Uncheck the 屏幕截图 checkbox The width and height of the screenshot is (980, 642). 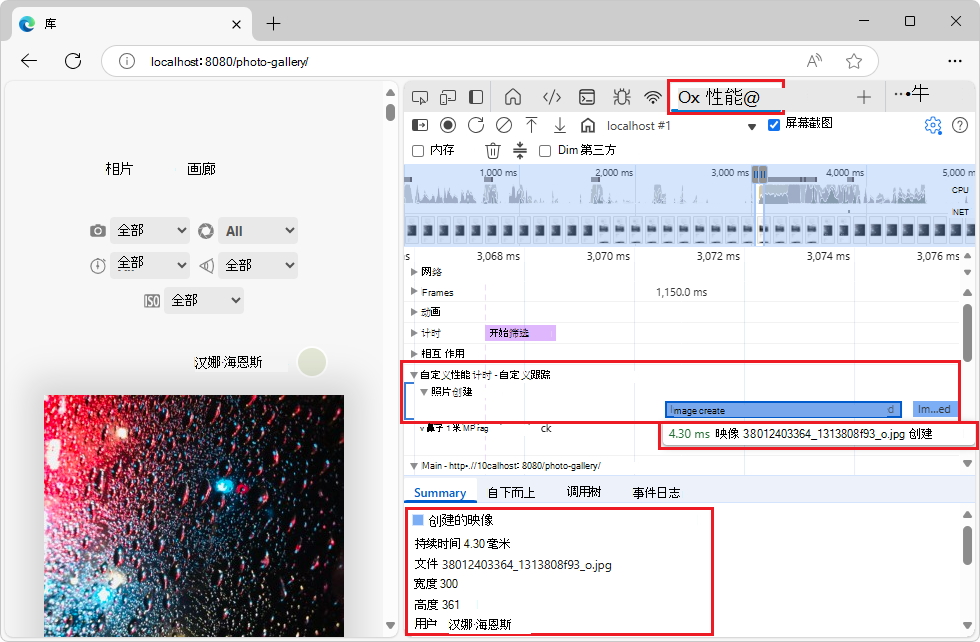click(x=774, y=125)
